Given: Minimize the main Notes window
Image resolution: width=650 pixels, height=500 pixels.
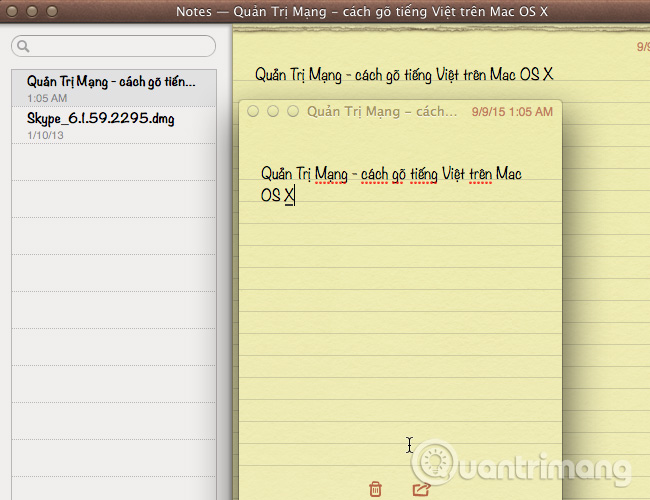Looking at the screenshot, I should 32,11.
